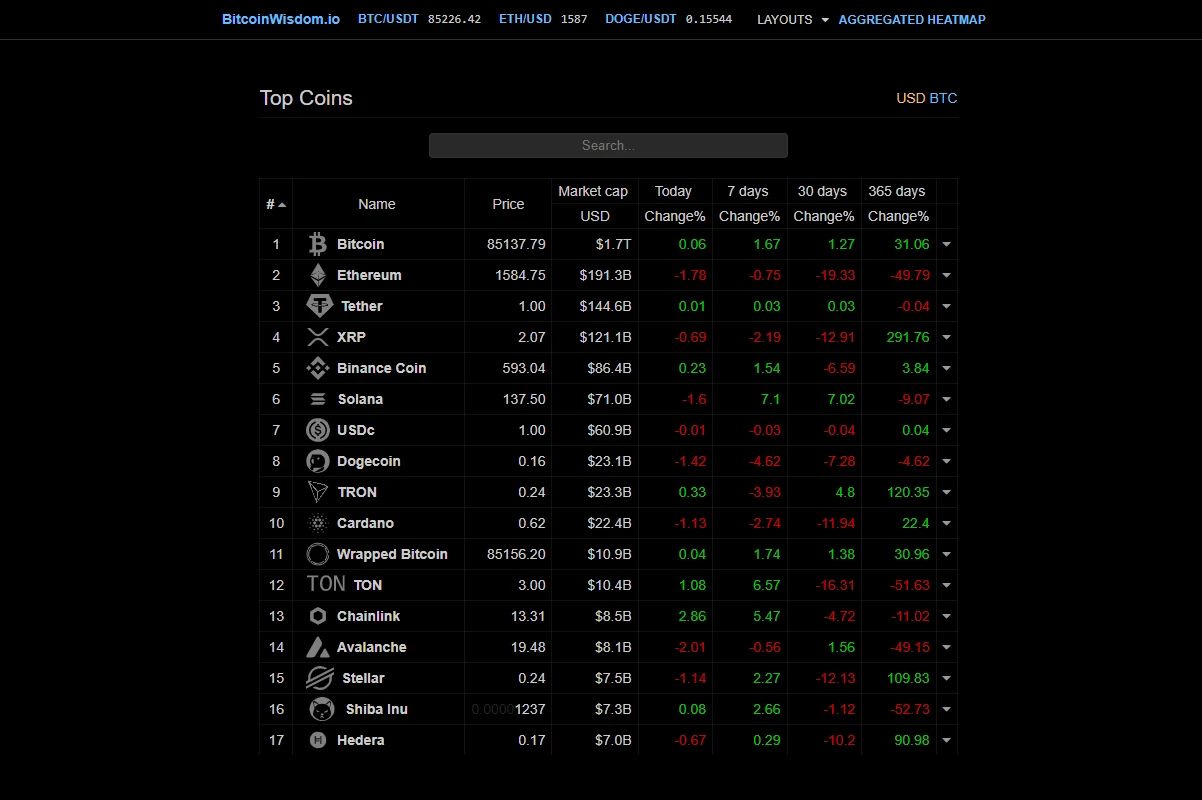Open the Wrapped Bitcoin name link

point(392,554)
